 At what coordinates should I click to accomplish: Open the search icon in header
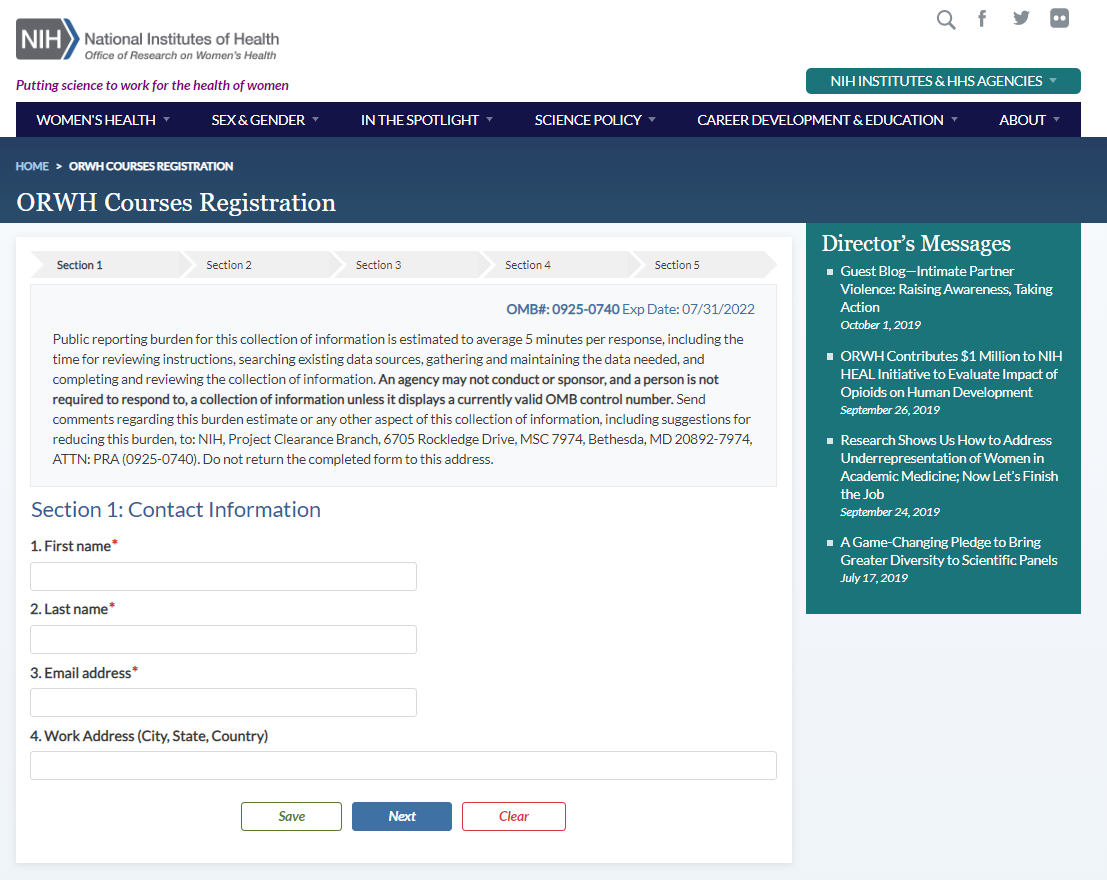[945, 19]
